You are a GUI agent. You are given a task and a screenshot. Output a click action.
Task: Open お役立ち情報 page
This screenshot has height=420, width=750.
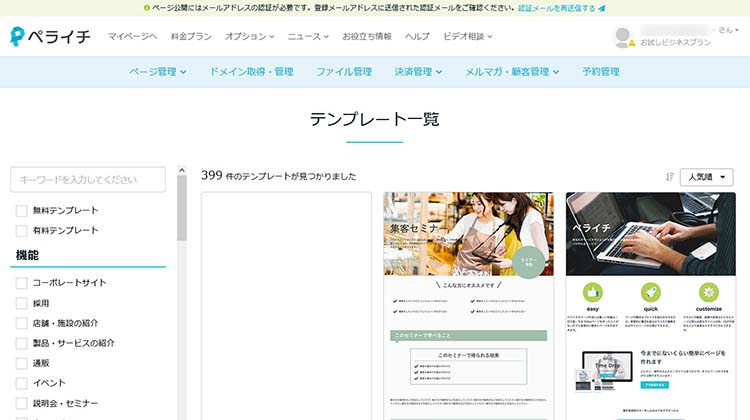[366, 36]
